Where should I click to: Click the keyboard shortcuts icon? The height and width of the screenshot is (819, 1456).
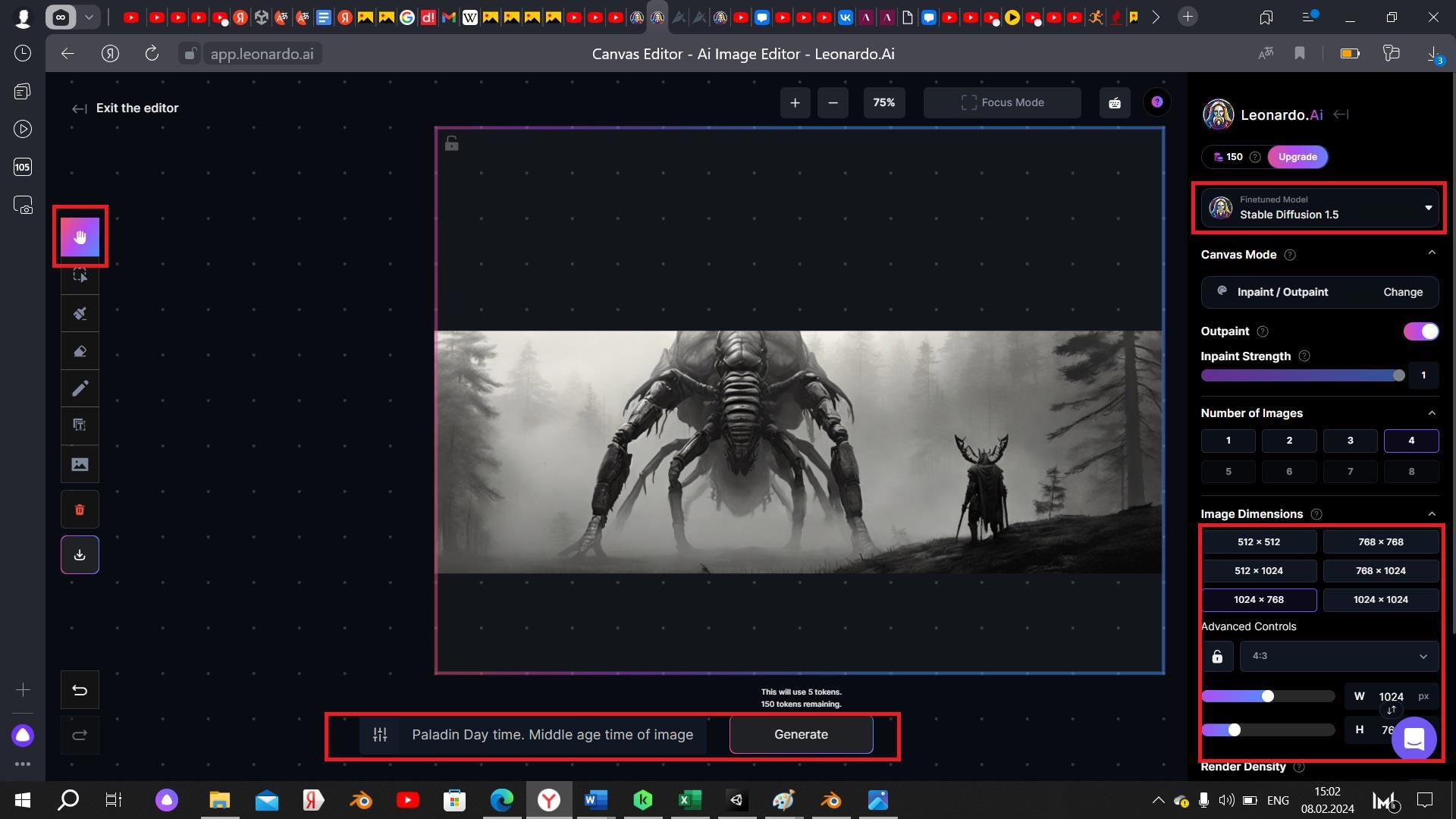click(1115, 102)
